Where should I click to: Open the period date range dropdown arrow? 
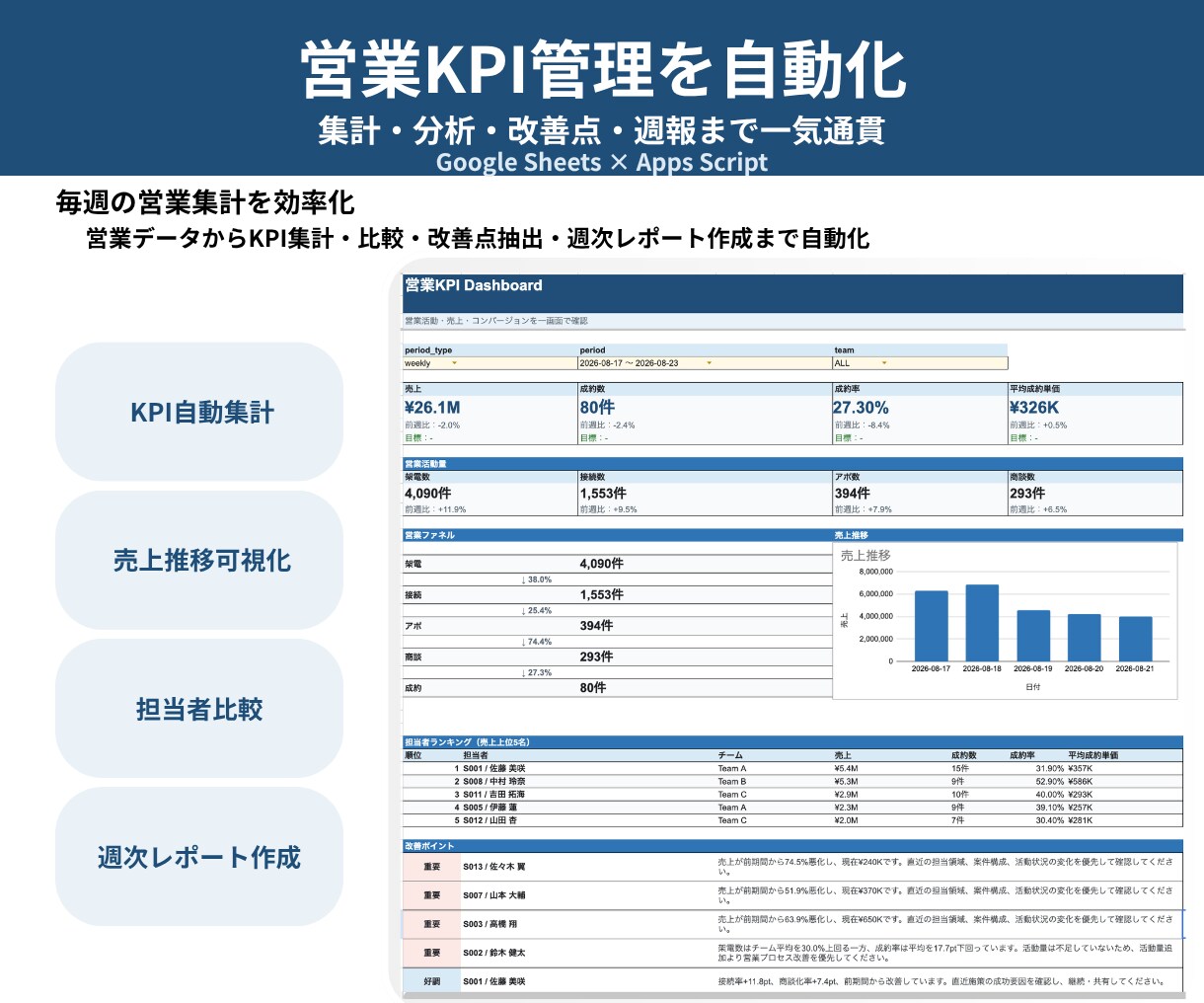coord(709,363)
